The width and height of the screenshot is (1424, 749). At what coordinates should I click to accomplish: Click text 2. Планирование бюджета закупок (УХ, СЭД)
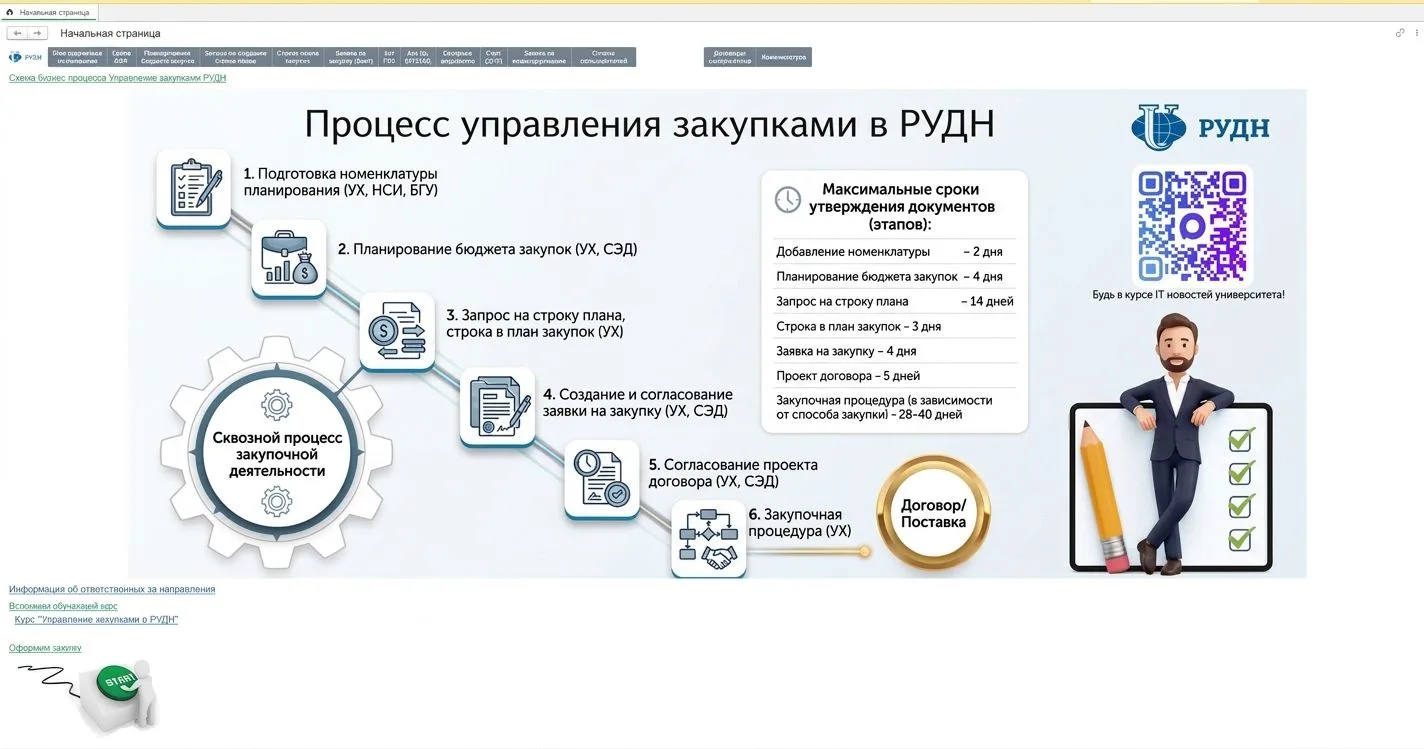(x=488, y=249)
